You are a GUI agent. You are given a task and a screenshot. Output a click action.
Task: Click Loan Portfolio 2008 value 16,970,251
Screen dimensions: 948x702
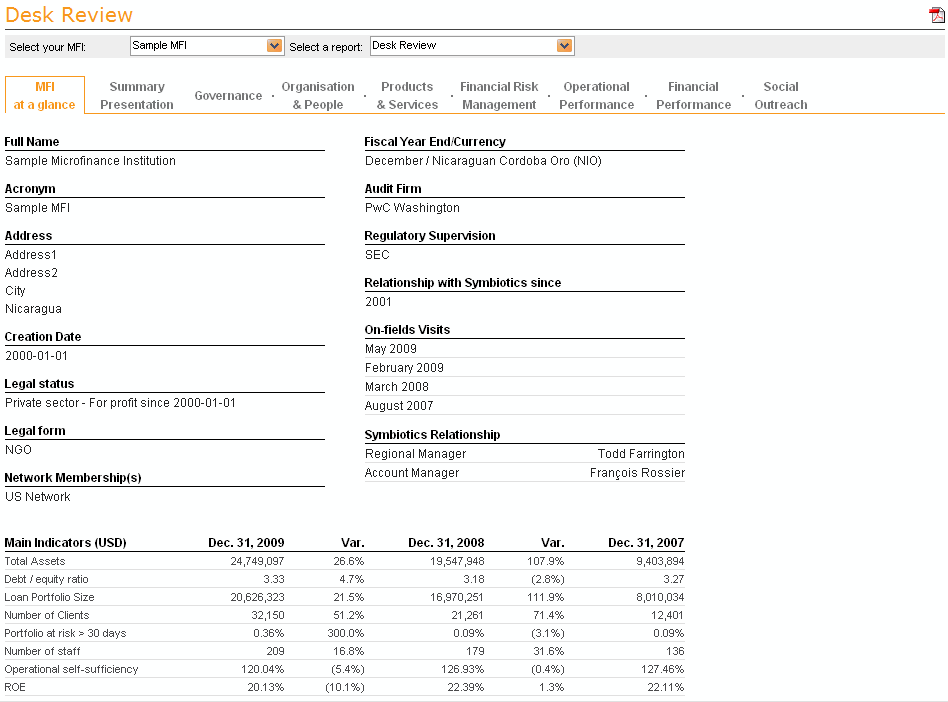457,597
